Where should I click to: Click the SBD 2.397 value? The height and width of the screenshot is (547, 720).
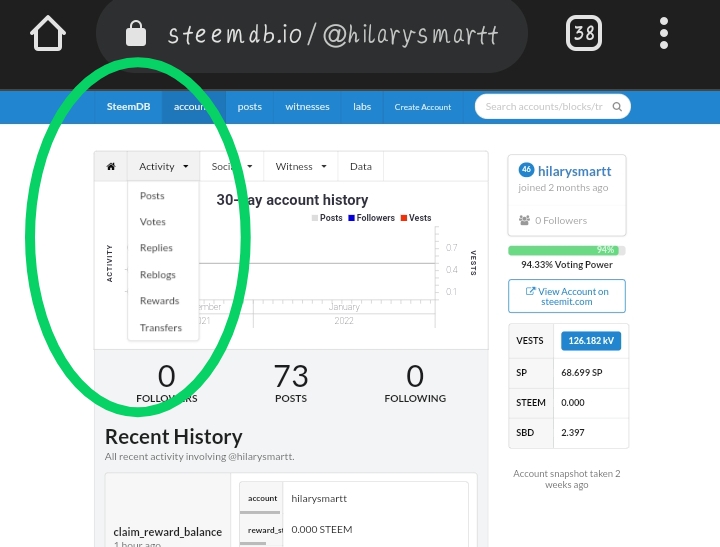pos(573,433)
